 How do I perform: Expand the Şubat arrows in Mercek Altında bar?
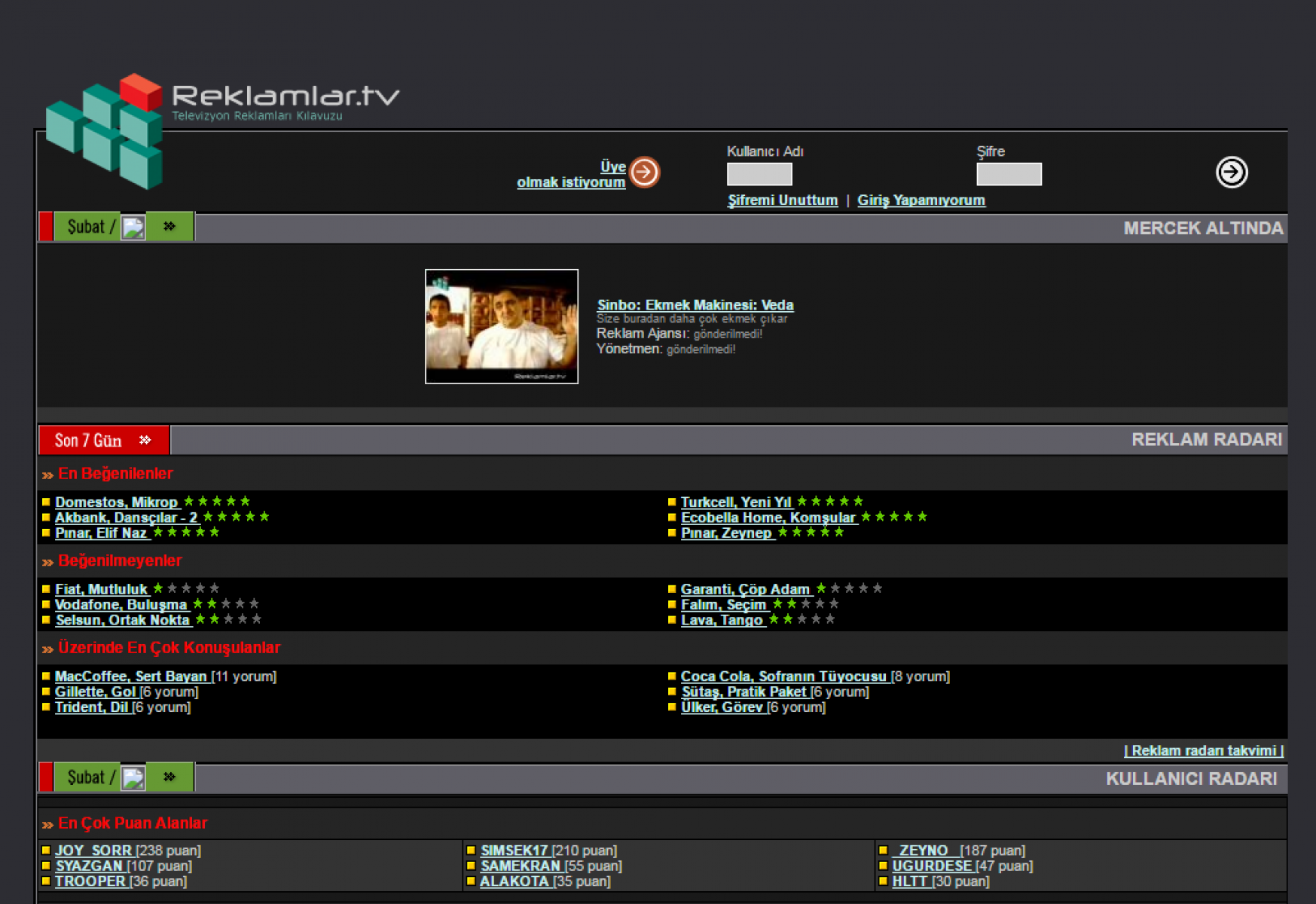coord(169,227)
